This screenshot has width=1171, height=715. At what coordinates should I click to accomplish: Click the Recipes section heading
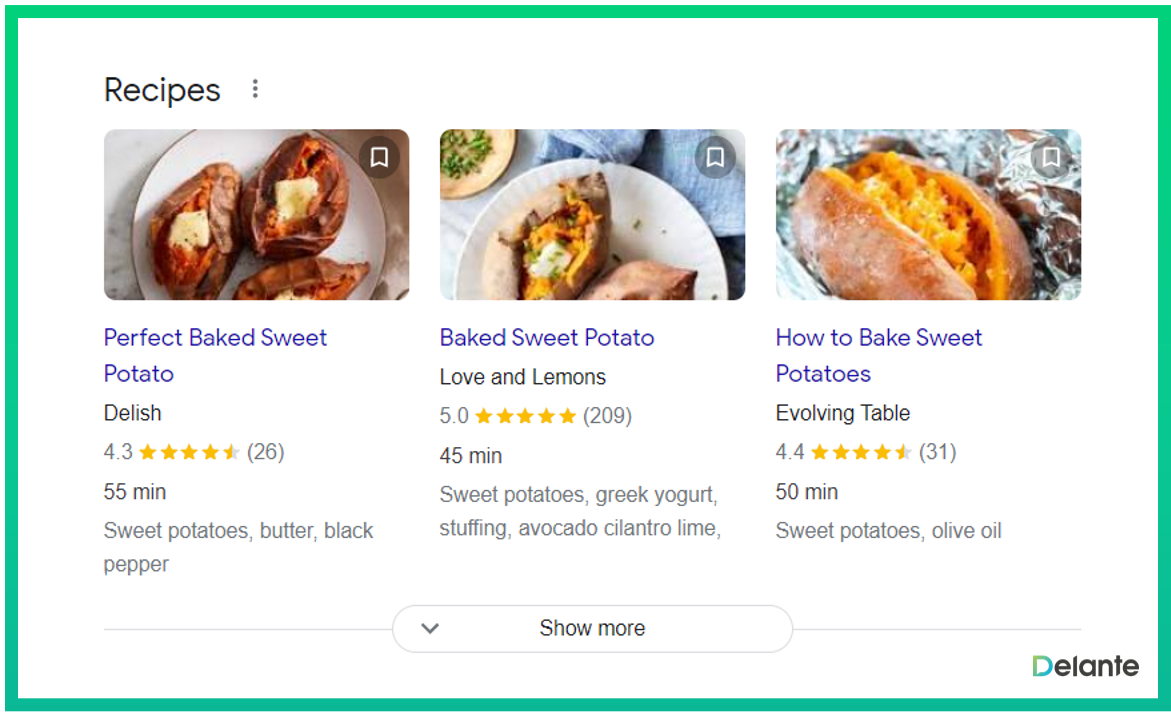tap(162, 90)
